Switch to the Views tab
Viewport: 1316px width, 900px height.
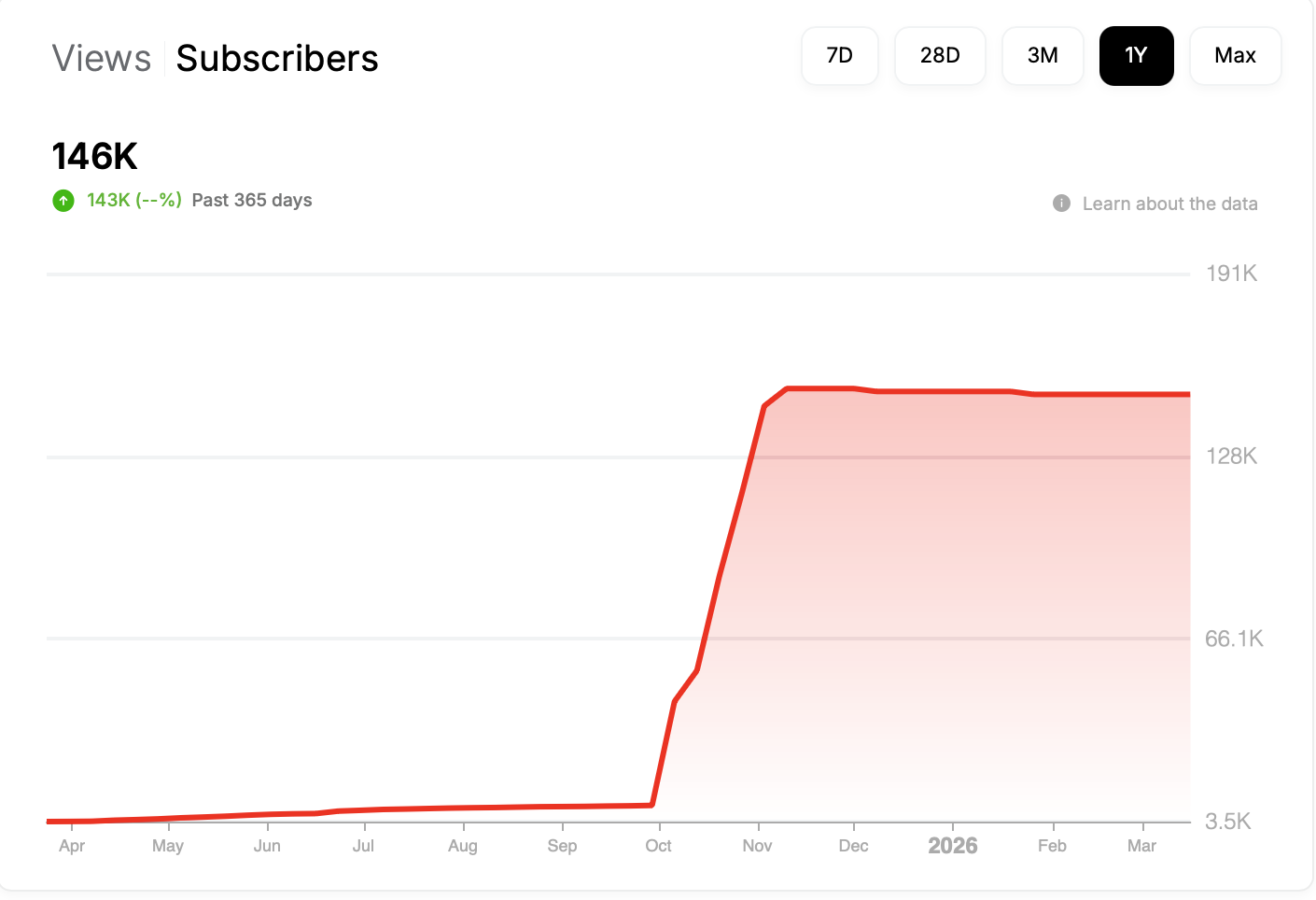(x=101, y=59)
